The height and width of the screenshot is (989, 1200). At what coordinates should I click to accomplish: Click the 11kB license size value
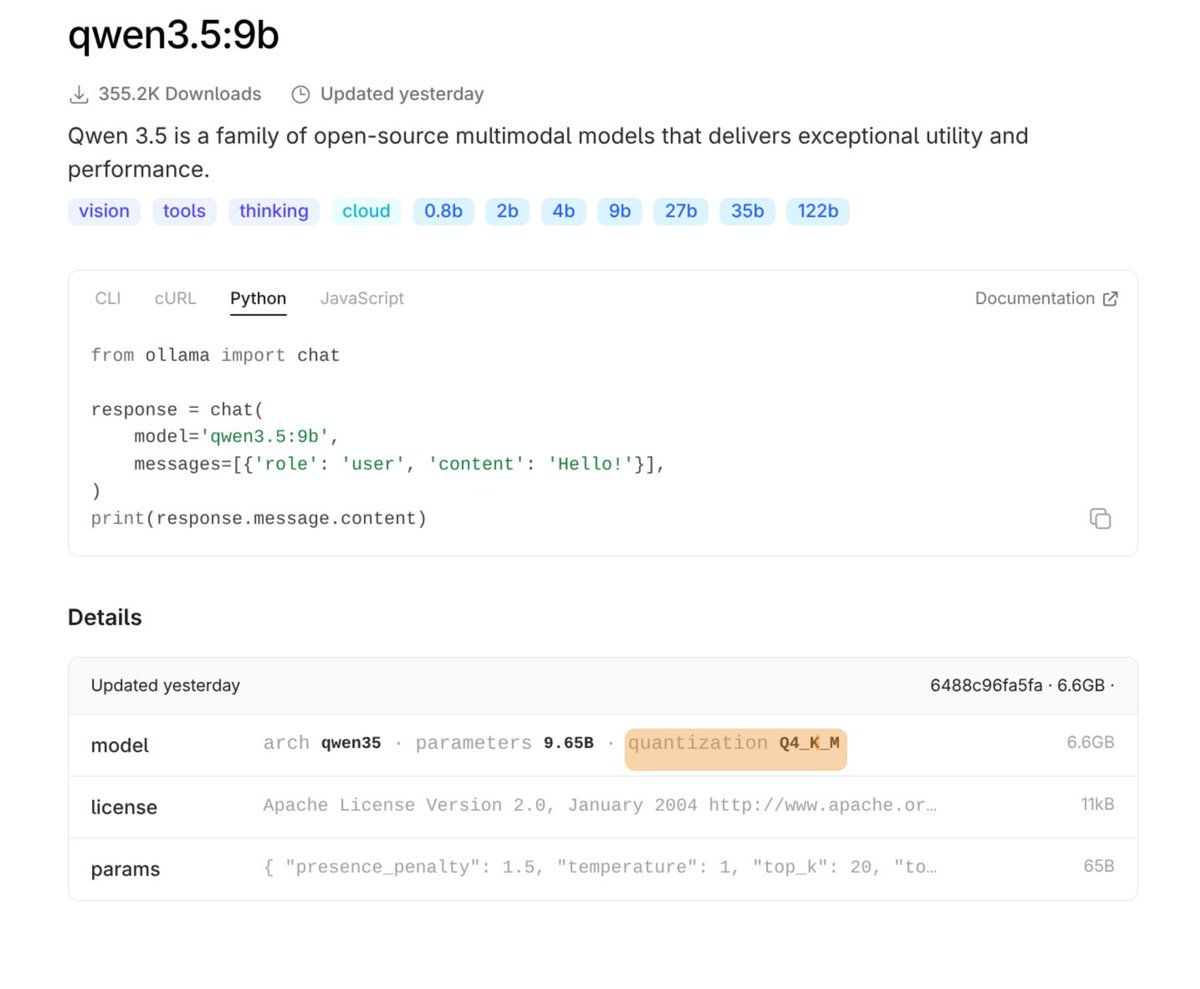click(x=1097, y=805)
